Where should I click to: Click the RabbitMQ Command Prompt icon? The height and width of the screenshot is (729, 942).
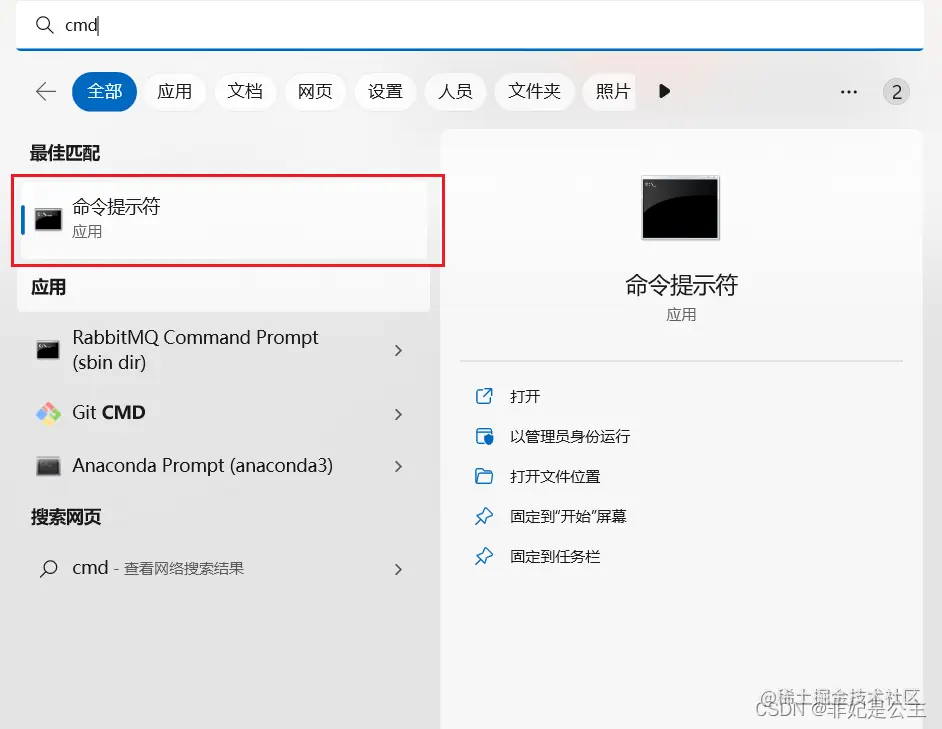coord(48,350)
